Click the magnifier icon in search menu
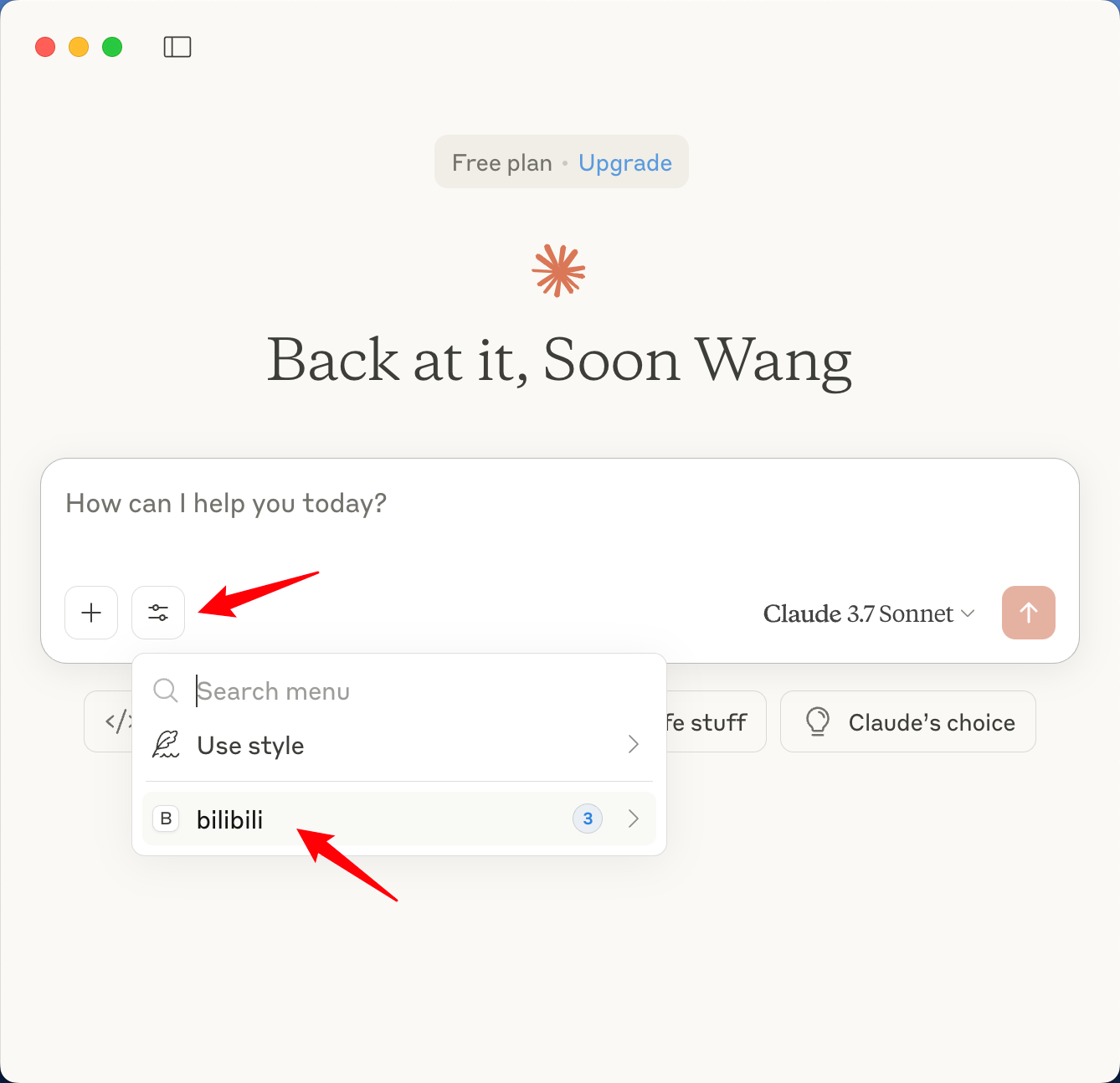Screen dimensions: 1120x1083 pyautogui.click(x=166, y=690)
